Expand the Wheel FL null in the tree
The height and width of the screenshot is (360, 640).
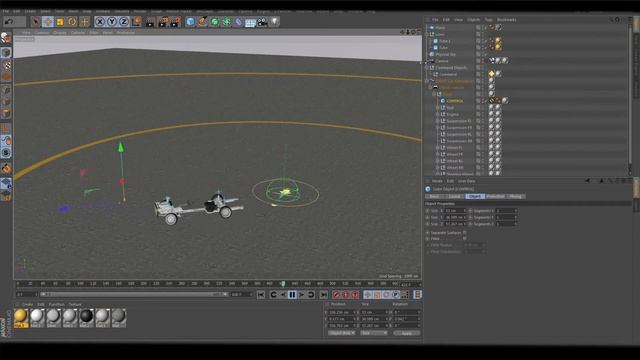(438, 148)
